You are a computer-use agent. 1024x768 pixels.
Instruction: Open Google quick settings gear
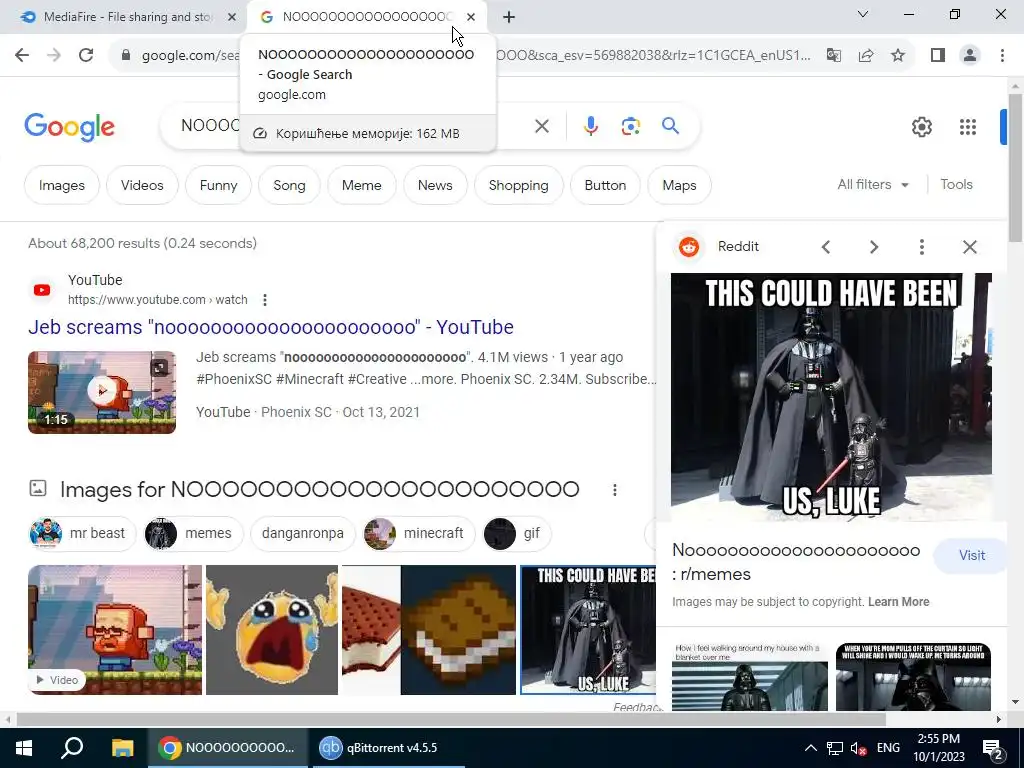tap(921, 127)
